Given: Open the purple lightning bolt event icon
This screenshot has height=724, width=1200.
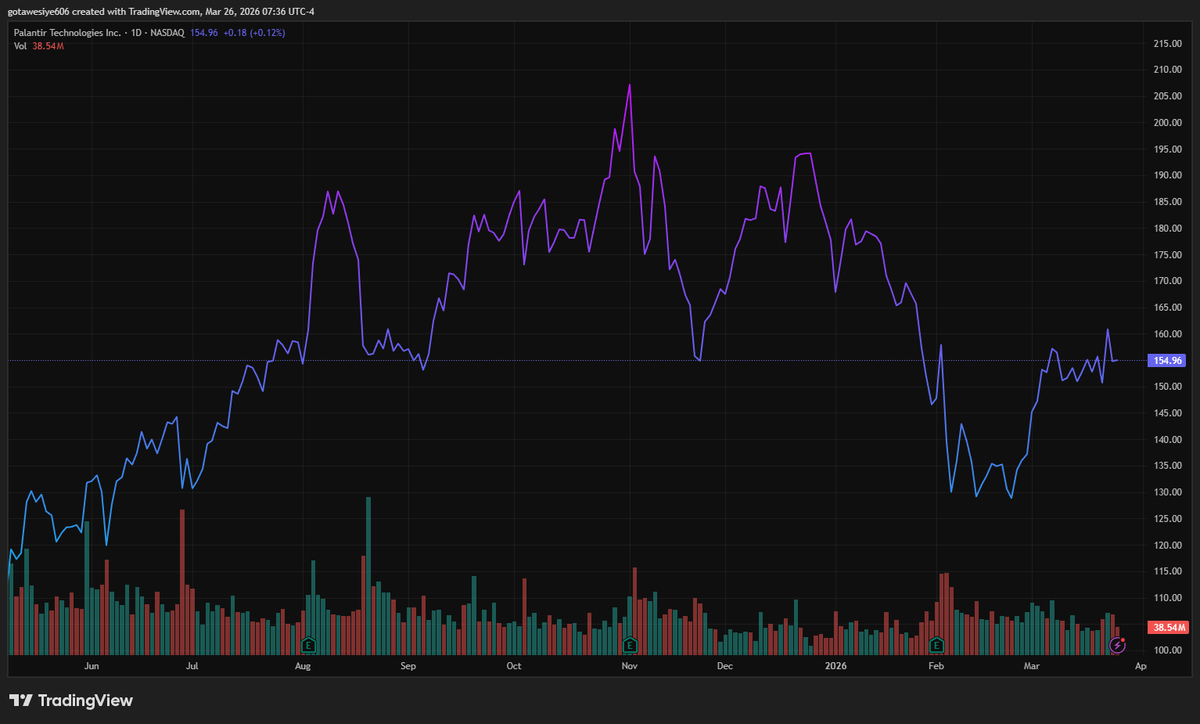Looking at the screenshot, I should coord(1119,644).
